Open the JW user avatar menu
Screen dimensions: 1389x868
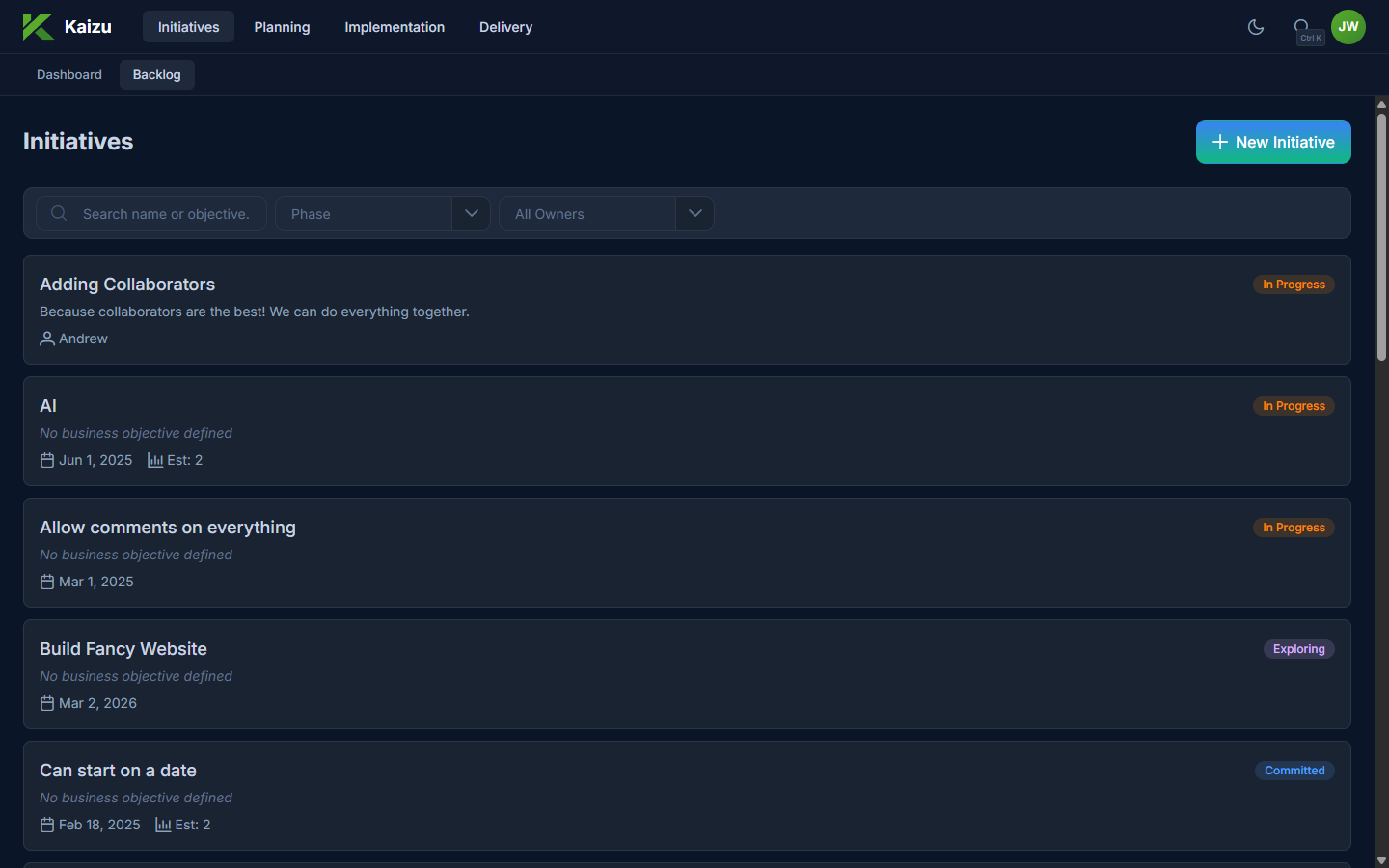[1348, 27]
